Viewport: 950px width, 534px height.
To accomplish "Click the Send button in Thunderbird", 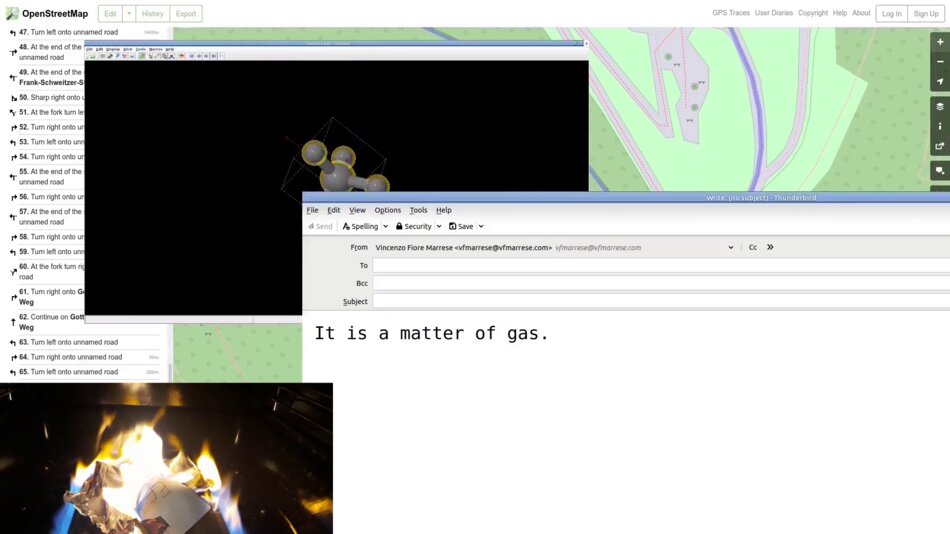I will coord(320,226).
